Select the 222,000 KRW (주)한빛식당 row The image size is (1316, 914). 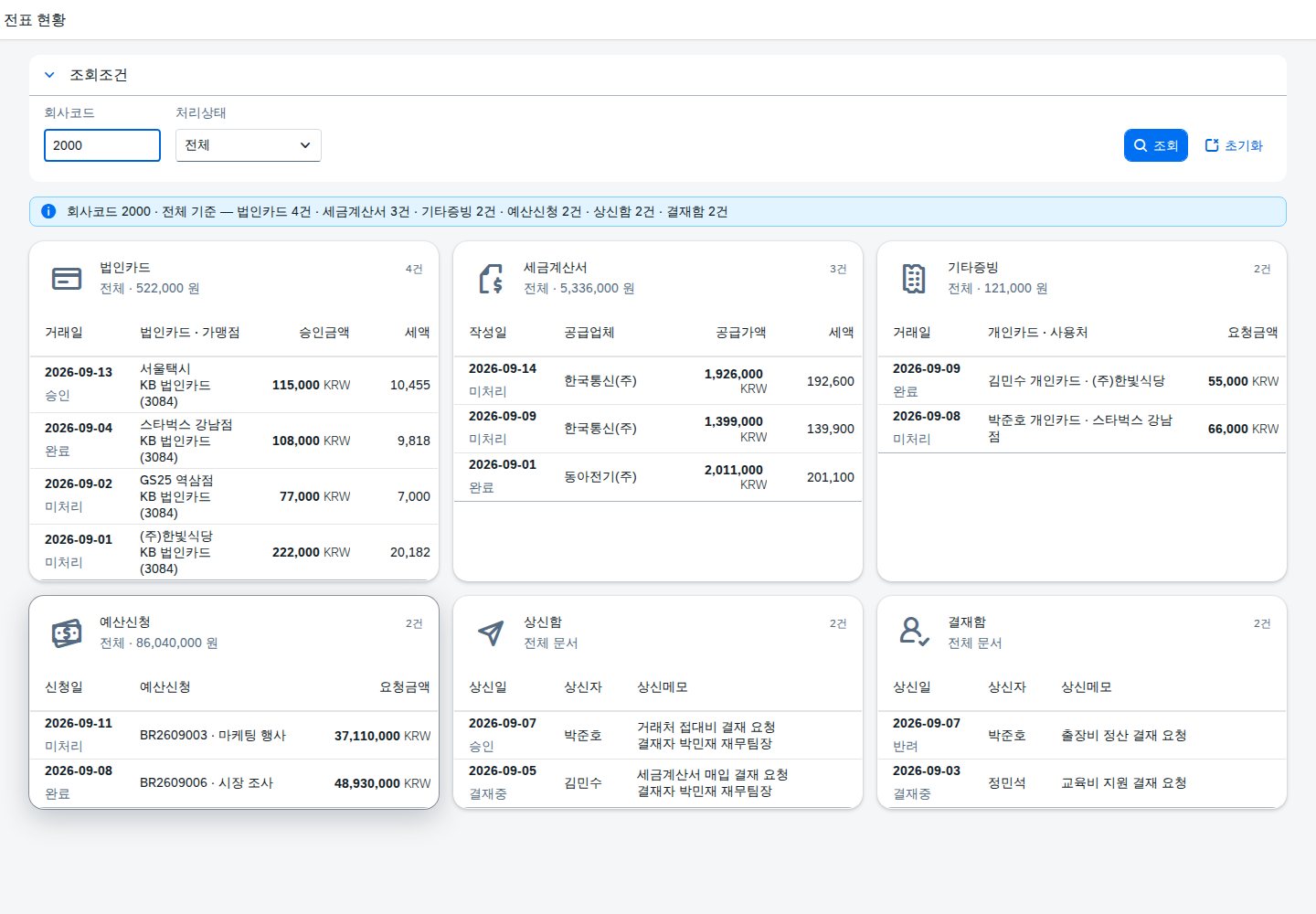234,552
